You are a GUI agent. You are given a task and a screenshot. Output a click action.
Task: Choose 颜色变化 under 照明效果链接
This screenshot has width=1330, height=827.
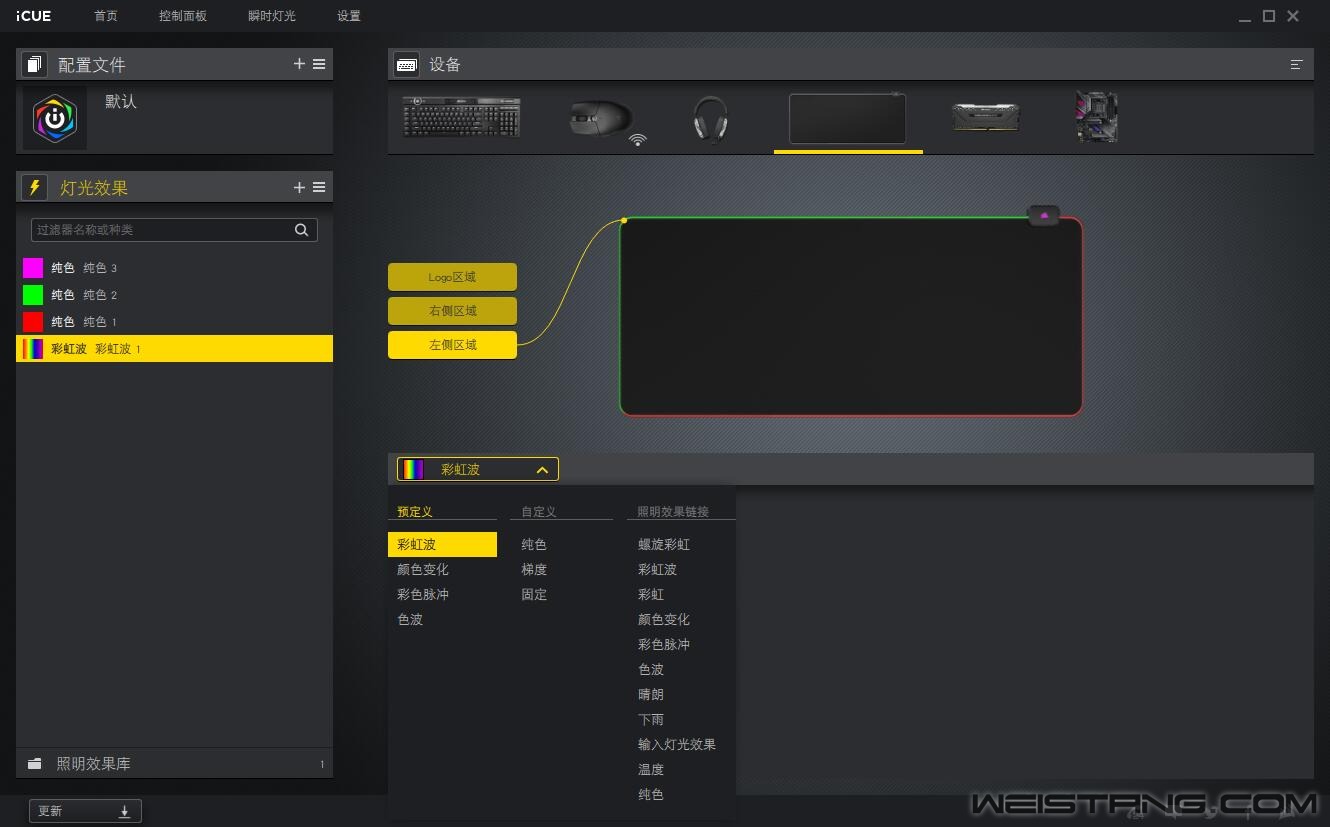pyautogui.click(x=664, y=620)
